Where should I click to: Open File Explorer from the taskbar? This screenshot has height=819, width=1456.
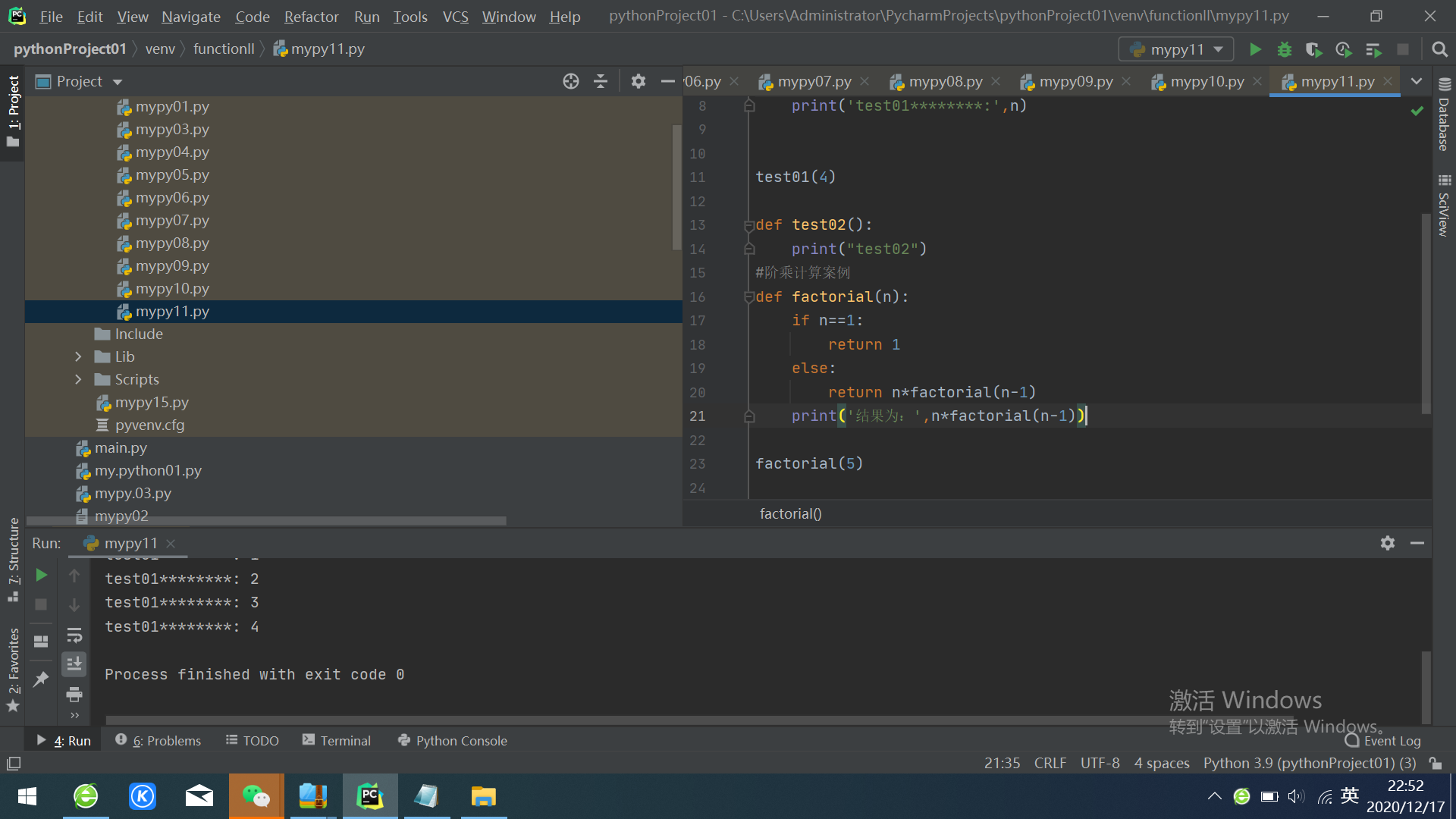pos(483,796)
